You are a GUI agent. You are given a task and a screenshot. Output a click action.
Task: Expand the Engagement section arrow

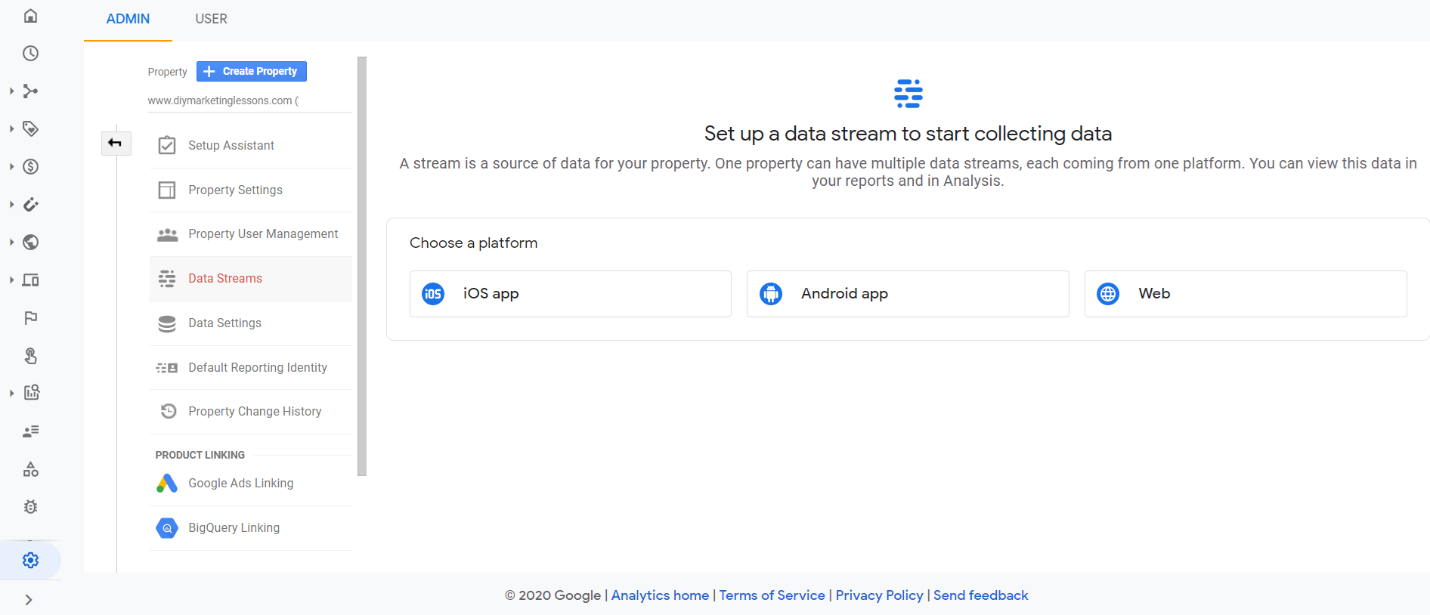click(11, 128)
